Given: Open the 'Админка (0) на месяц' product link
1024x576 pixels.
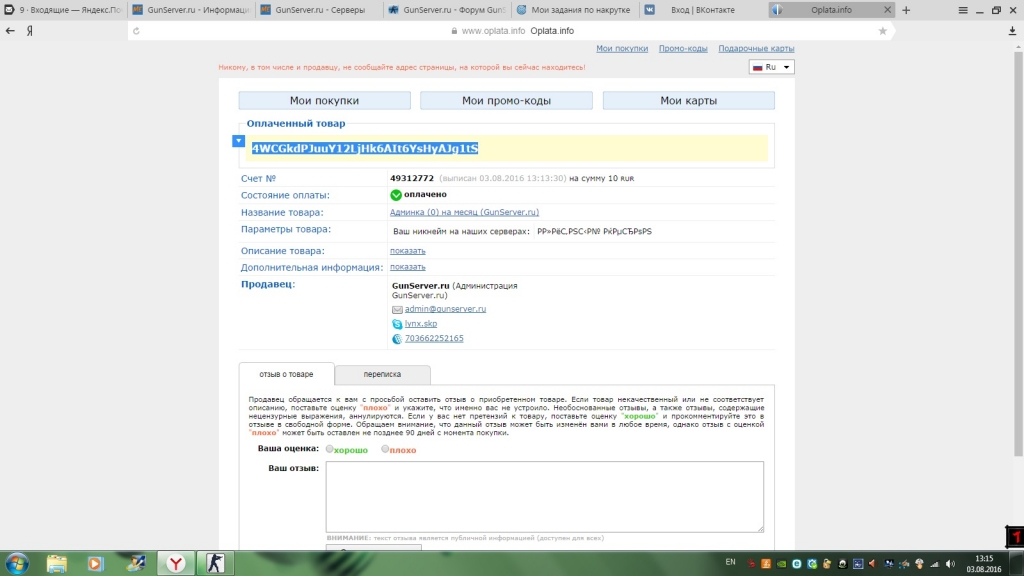Looking at the screenshot, I should click(x=464, y=212).
